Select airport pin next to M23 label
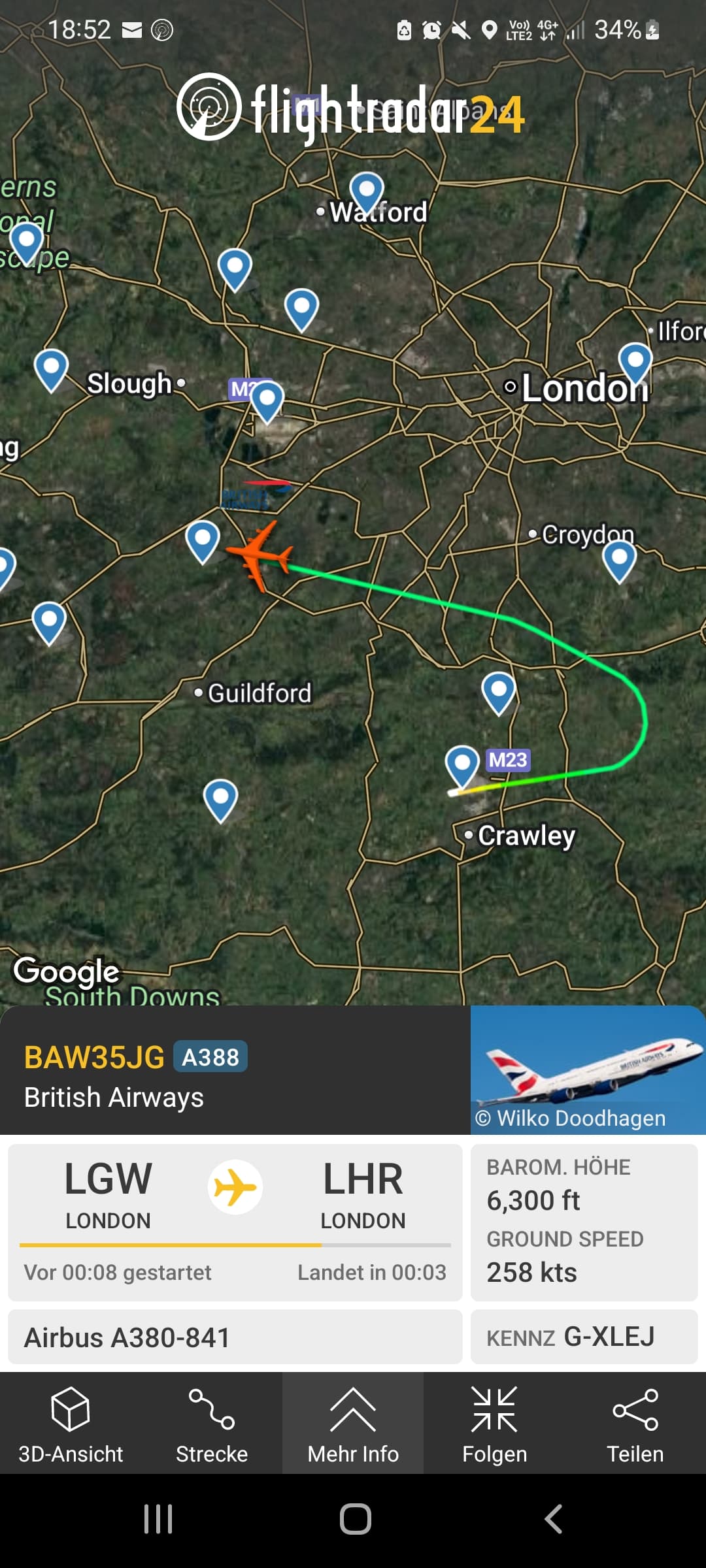 [463, 766]
